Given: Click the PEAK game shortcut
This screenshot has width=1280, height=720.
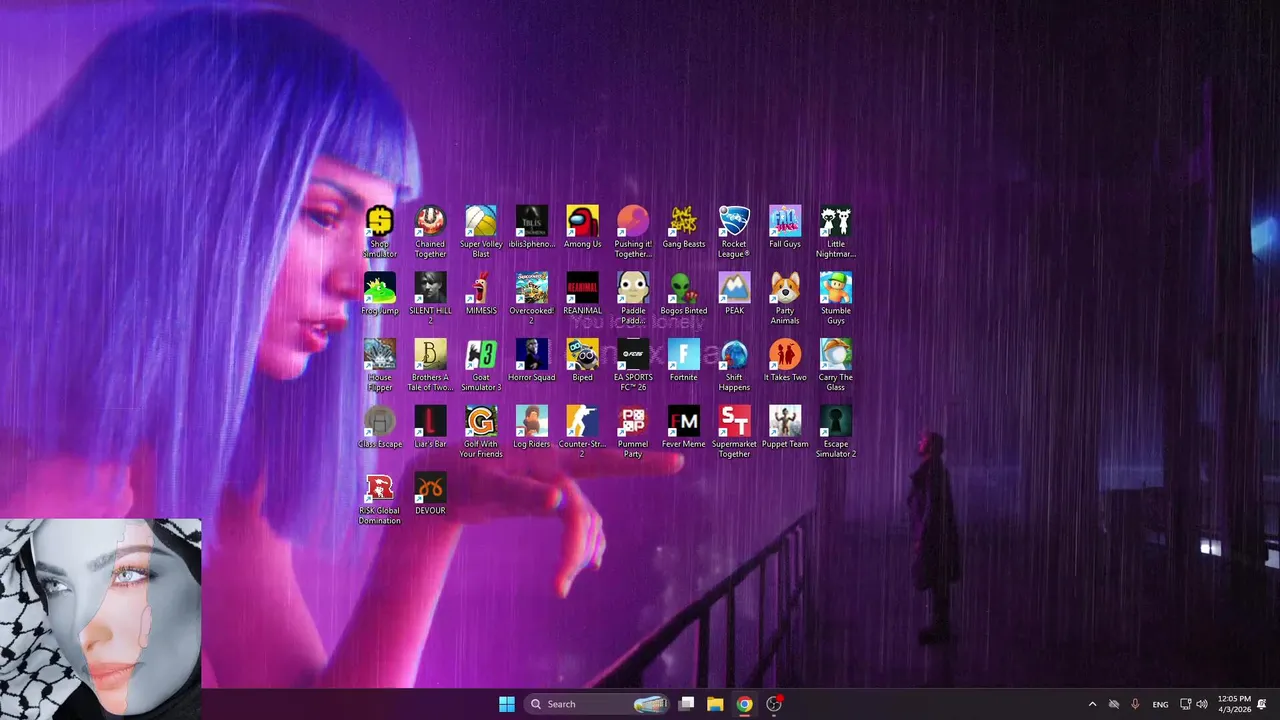Looking at the screenshot, I should point(734,294).
